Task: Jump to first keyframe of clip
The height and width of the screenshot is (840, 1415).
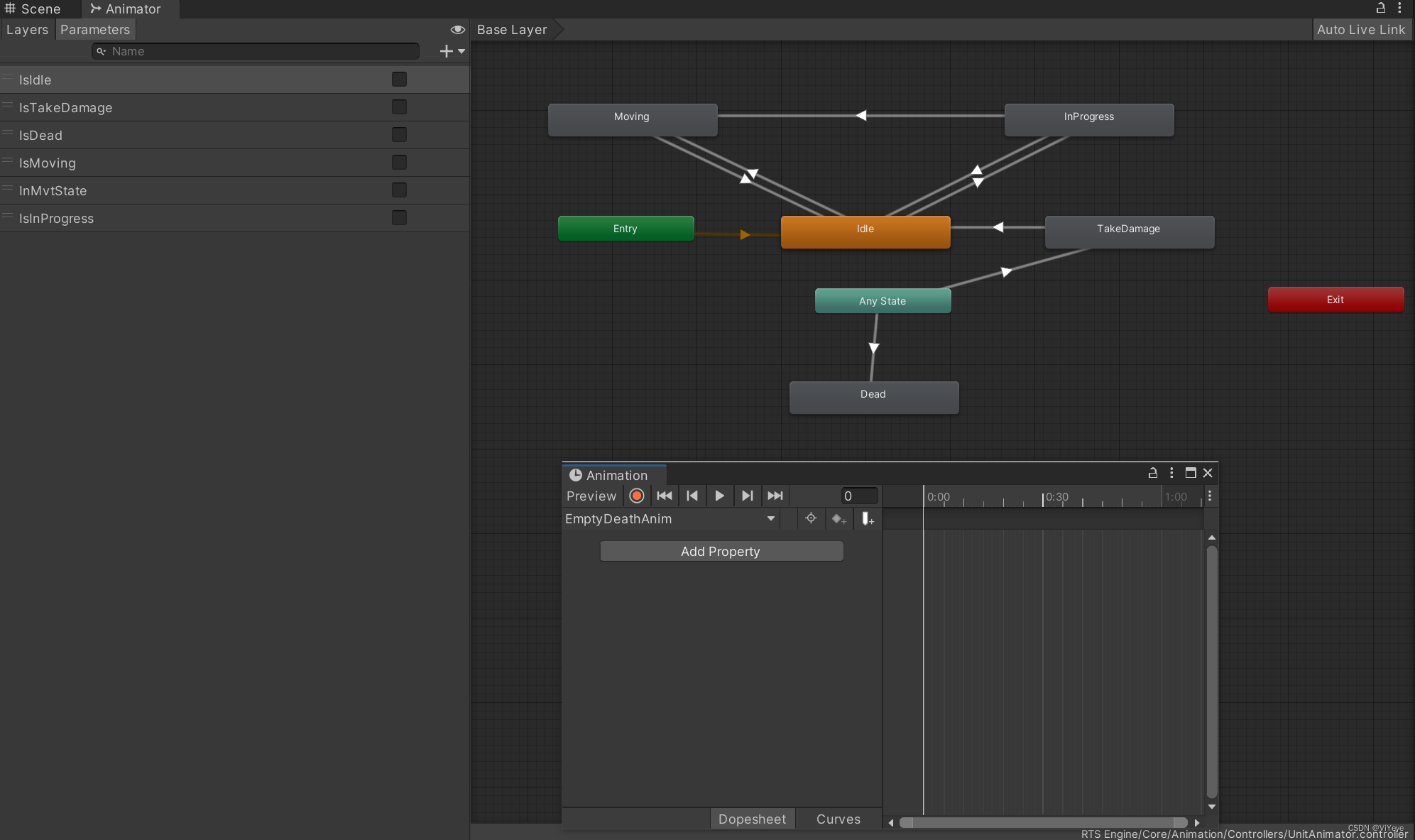Action: point(665,496)
